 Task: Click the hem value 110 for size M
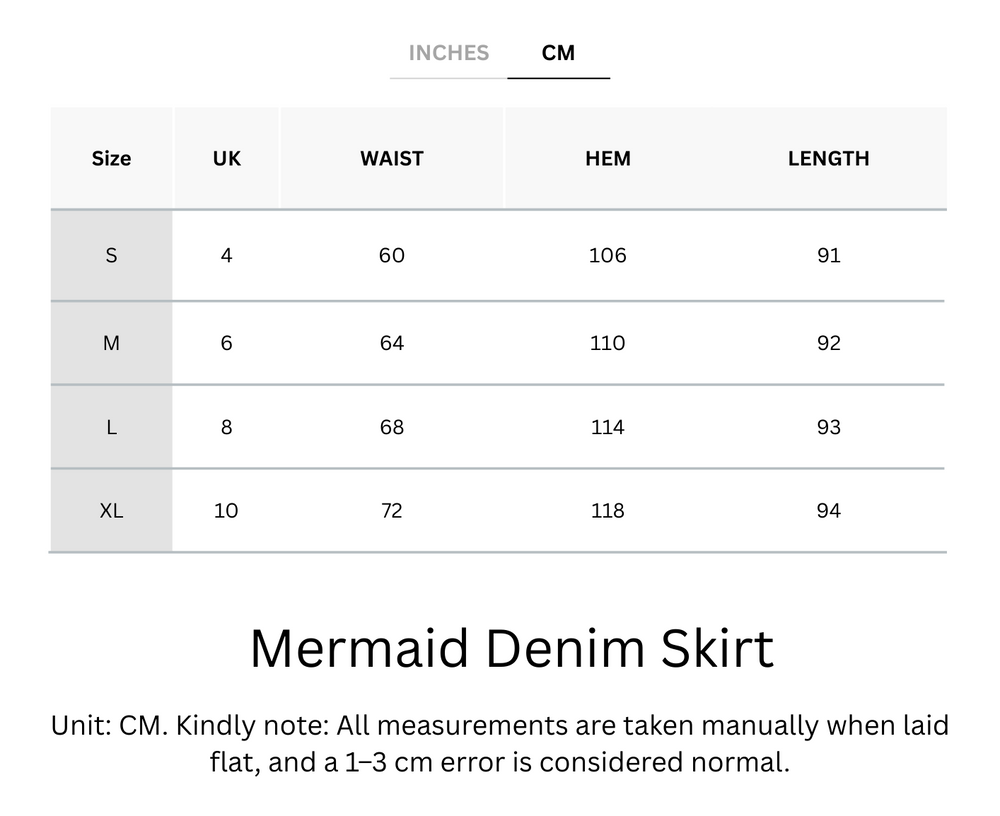607,342
